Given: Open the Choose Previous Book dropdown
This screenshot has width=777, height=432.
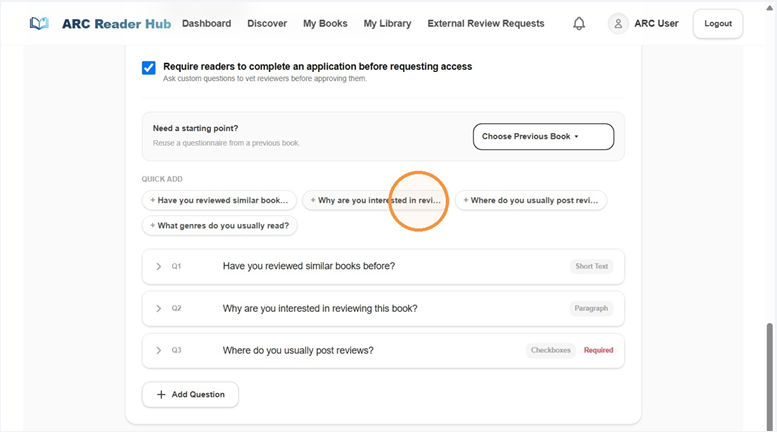Looking at the screenshot, I should [x=543, y=136].
